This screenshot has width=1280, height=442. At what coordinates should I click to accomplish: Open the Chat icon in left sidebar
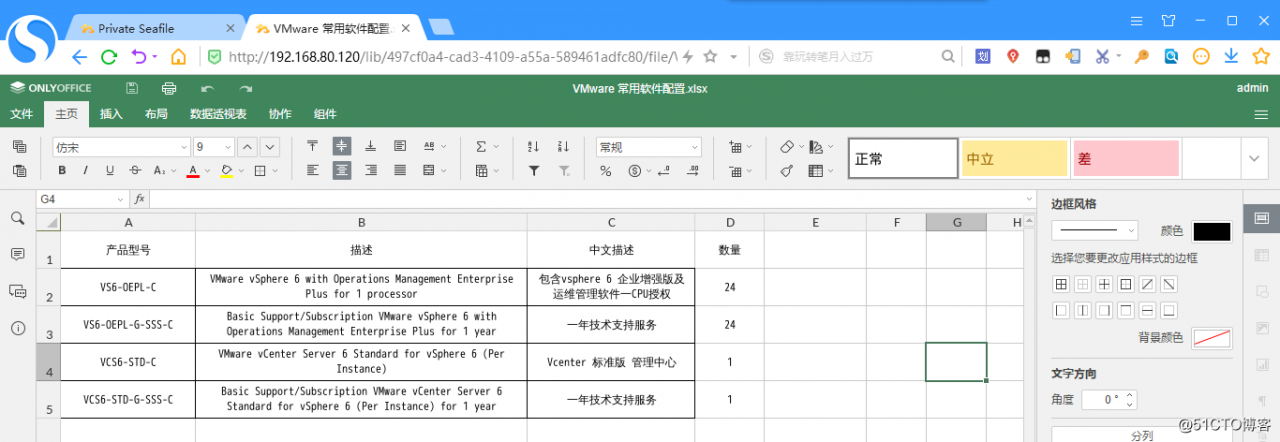[x=18, y=291]
